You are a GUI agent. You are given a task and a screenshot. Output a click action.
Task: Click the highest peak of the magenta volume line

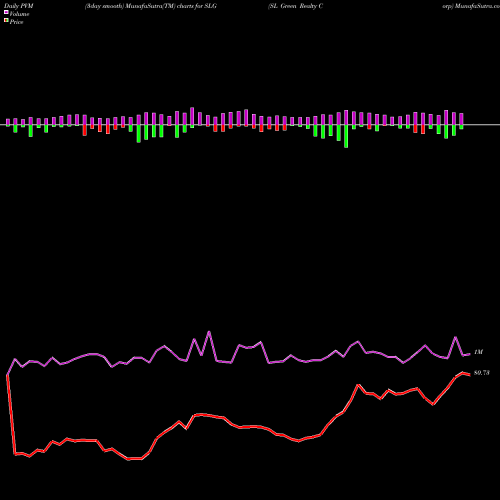pyautogui.click(x=209, y=332)
